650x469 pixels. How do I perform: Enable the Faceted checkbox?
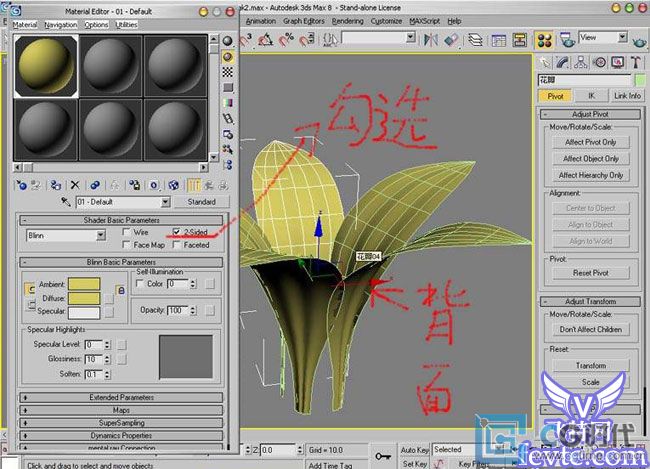177,245
